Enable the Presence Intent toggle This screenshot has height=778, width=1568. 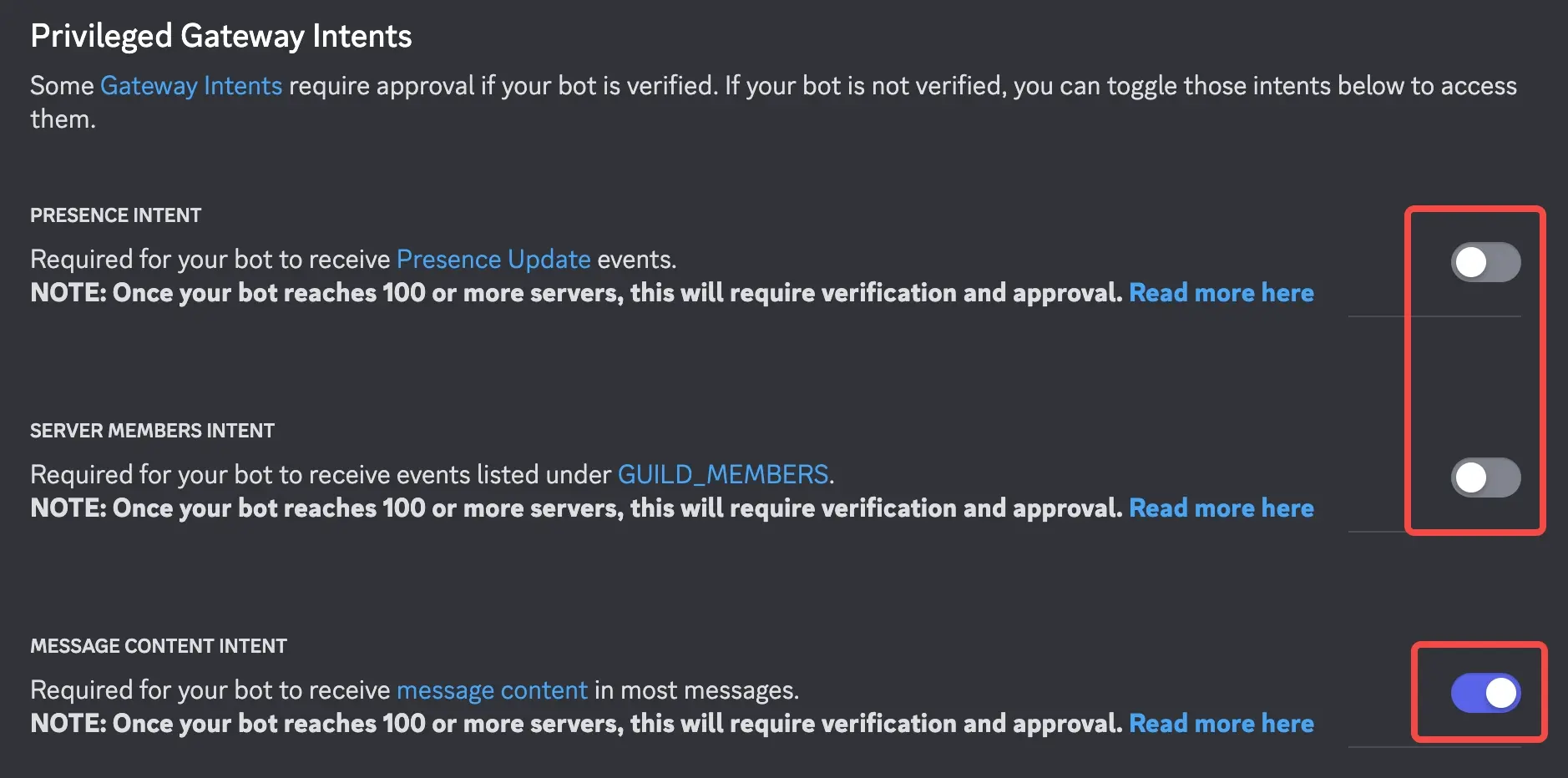[x=1485, y=262]
